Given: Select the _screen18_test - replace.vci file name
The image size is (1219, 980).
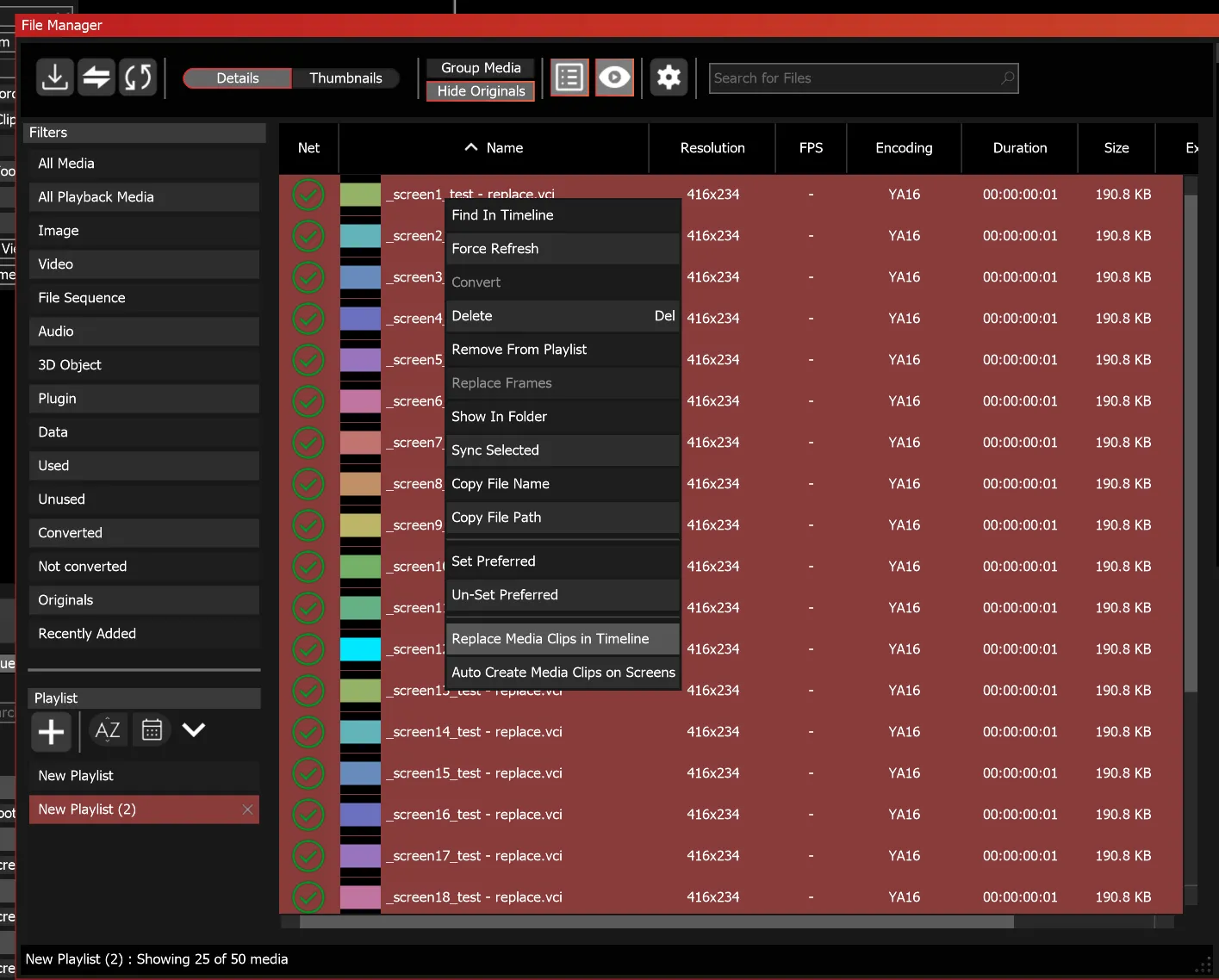Looking at the screenshot, I should pyautogui.click(x=475, y=897).
